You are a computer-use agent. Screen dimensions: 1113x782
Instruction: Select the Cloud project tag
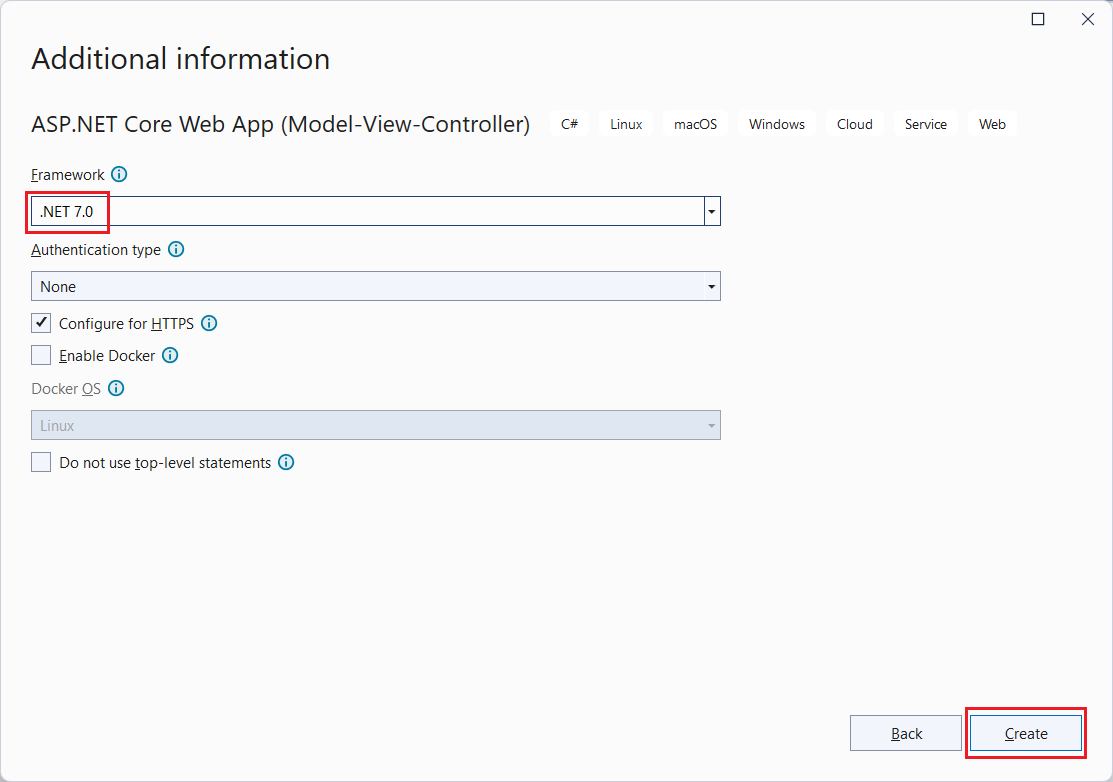(x=854, y=123)
